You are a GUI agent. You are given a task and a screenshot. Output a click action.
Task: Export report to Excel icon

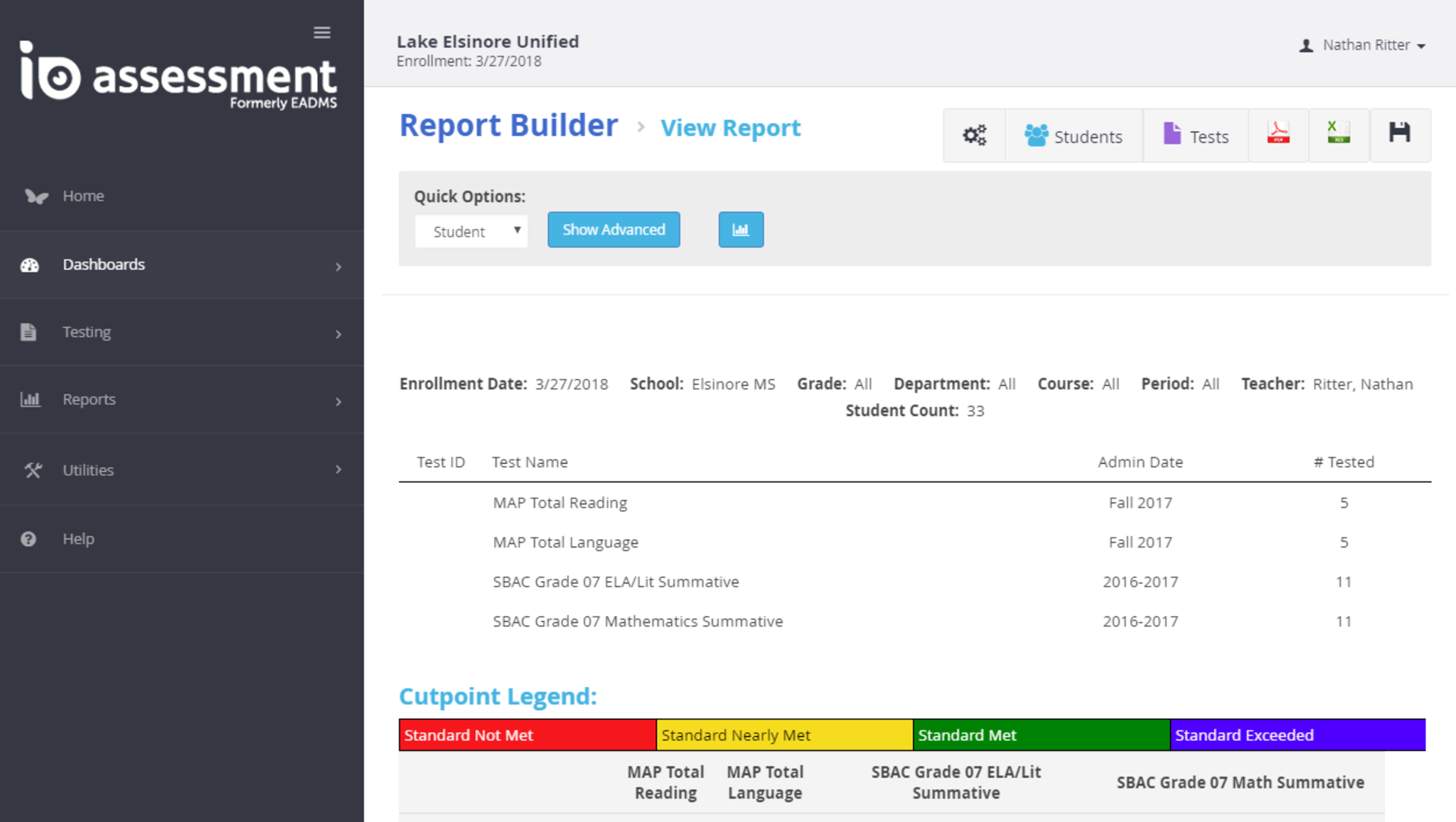(1338, 134)
